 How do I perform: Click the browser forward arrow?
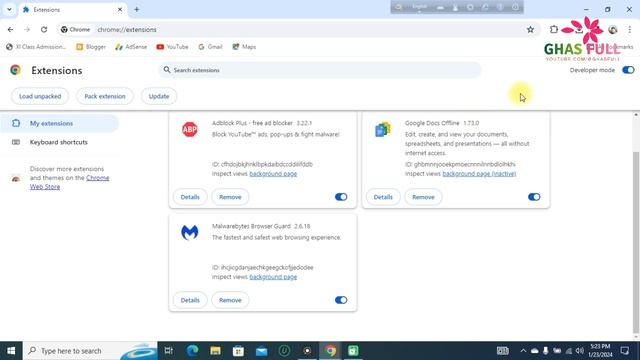tap(27, 29)
